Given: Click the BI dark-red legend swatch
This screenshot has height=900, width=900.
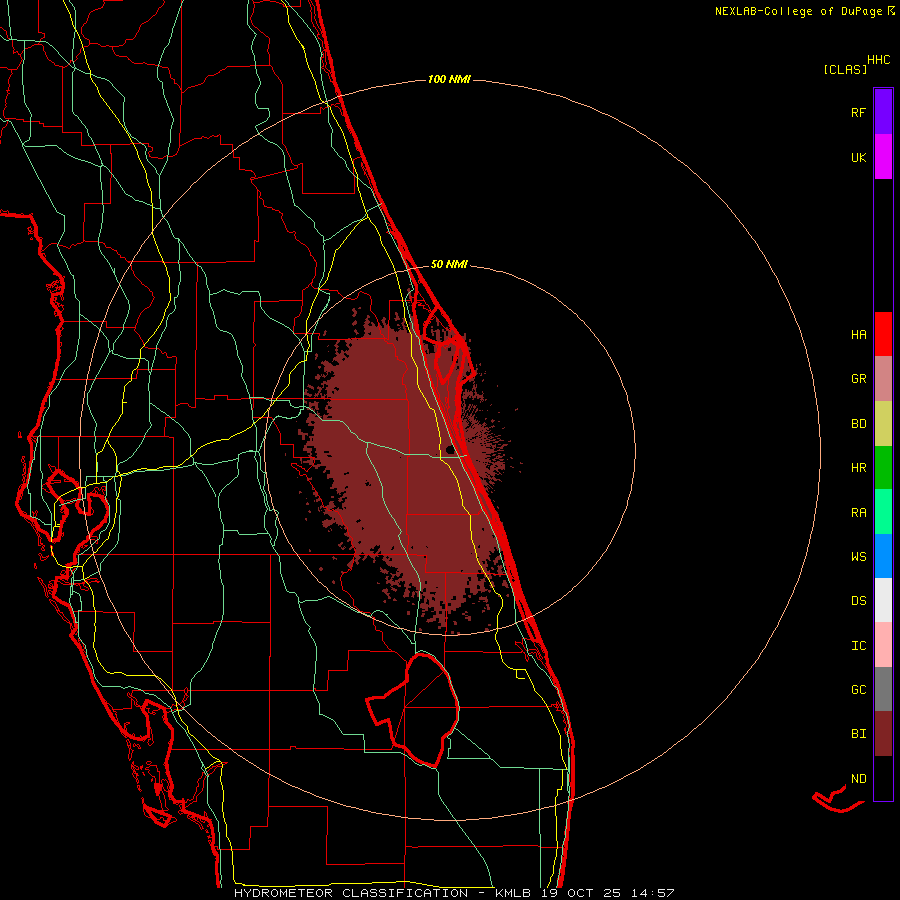Looking at the screenshot, I should click(883, 734).
